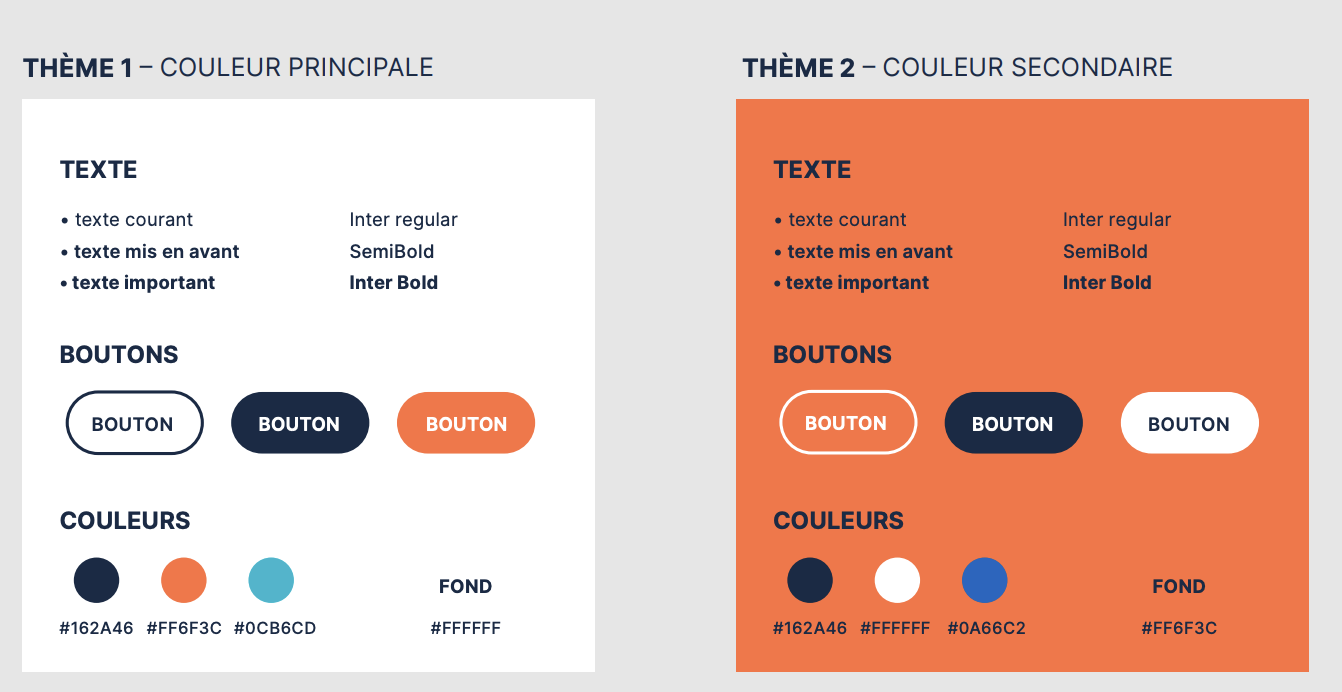Click the white-outlined BOUTON in Thème 2
The width and height of the screenshot is (1342, 692).
coord(848,422)
